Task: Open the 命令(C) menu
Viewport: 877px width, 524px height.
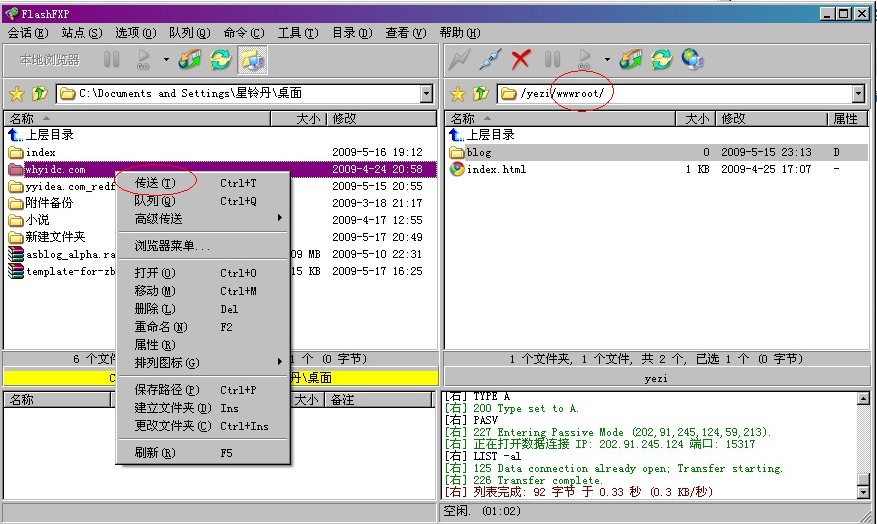Action: pyautogui.click(x=243, y=33)
